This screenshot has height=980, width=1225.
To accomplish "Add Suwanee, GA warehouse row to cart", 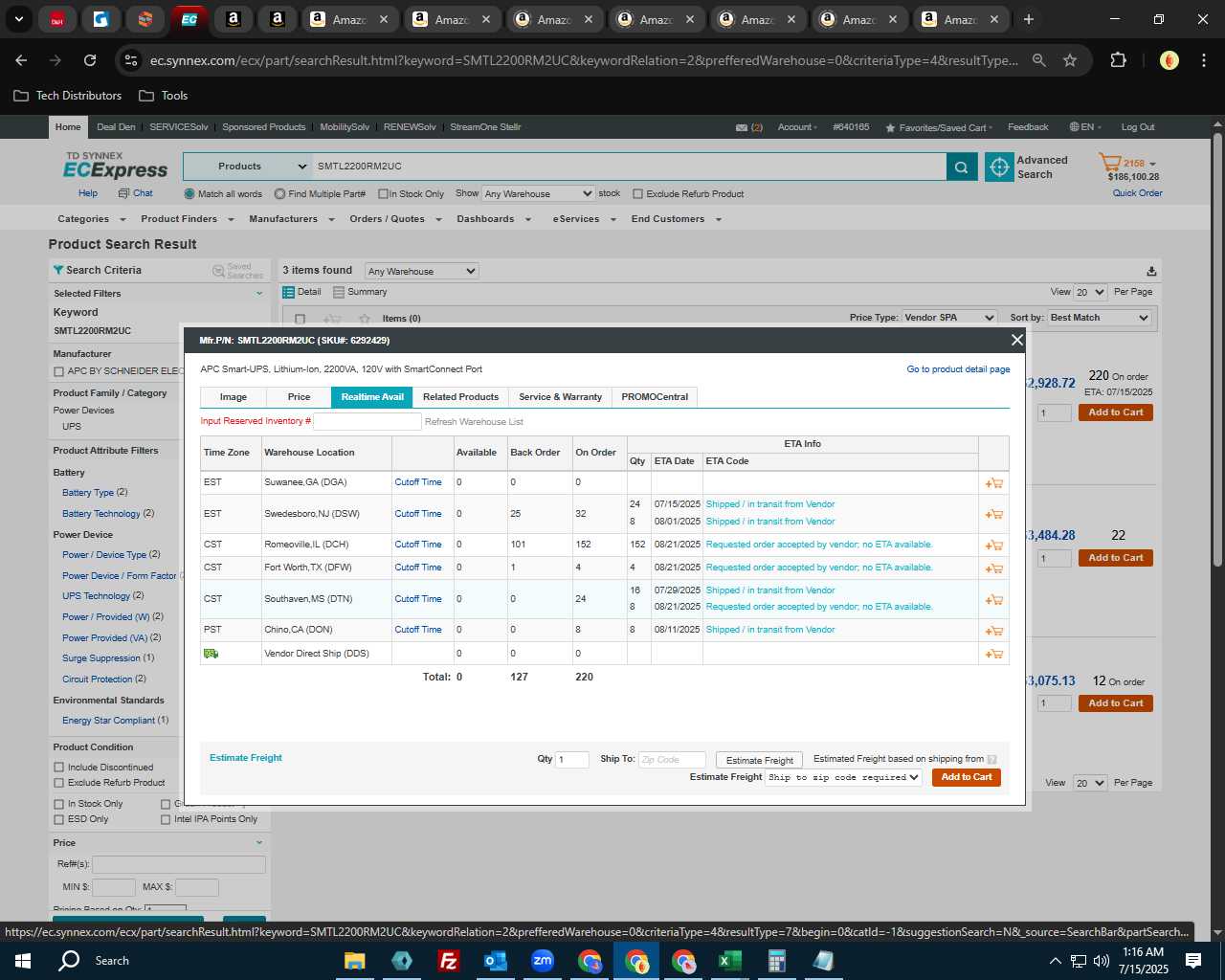I will 993,483.
